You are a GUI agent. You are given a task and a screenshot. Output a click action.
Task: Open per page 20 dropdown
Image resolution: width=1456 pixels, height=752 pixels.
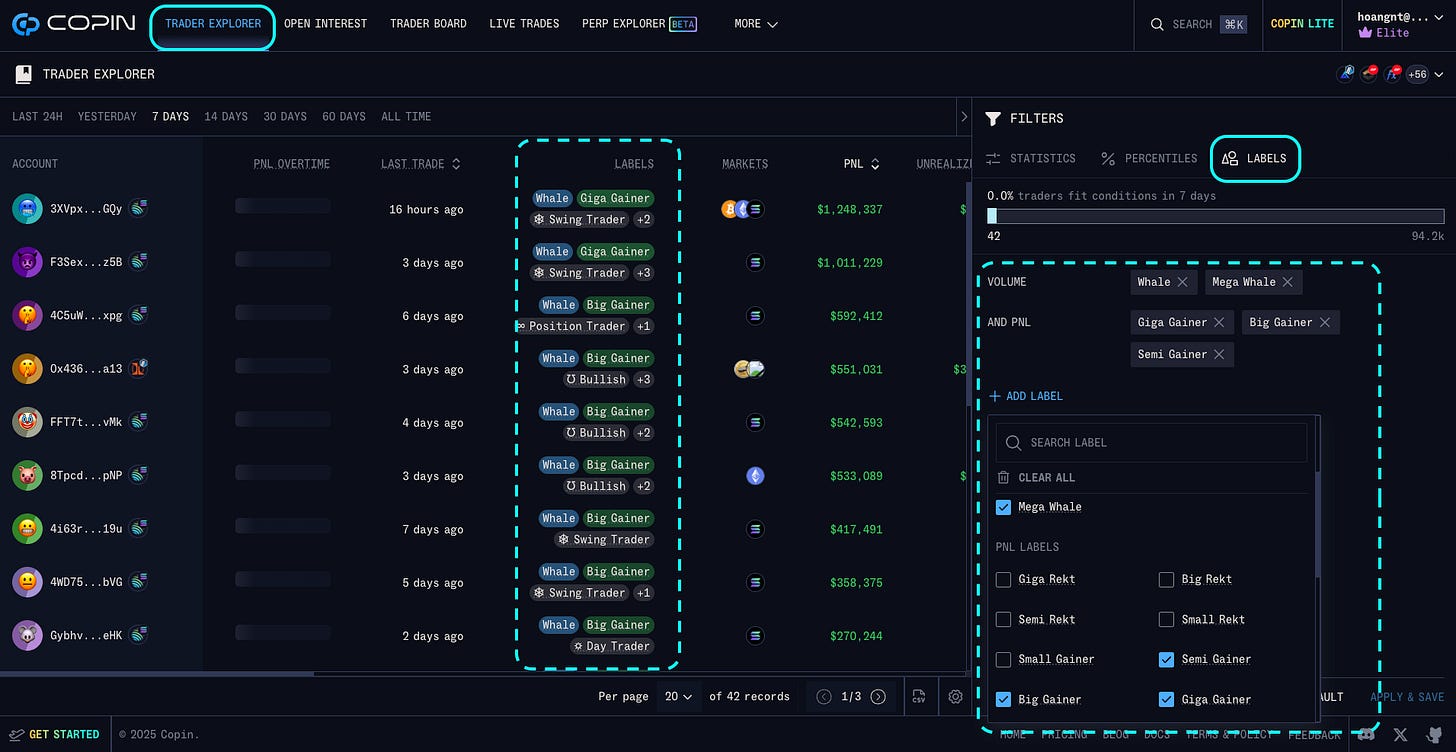pos(677,696)
